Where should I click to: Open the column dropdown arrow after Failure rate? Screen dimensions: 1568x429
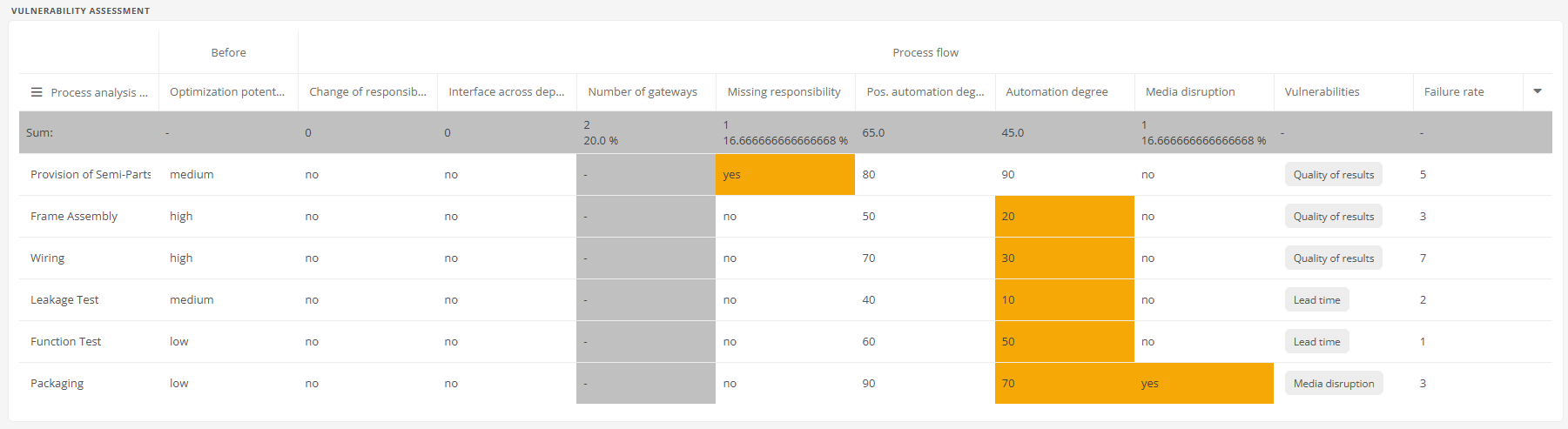(1538, 91)
